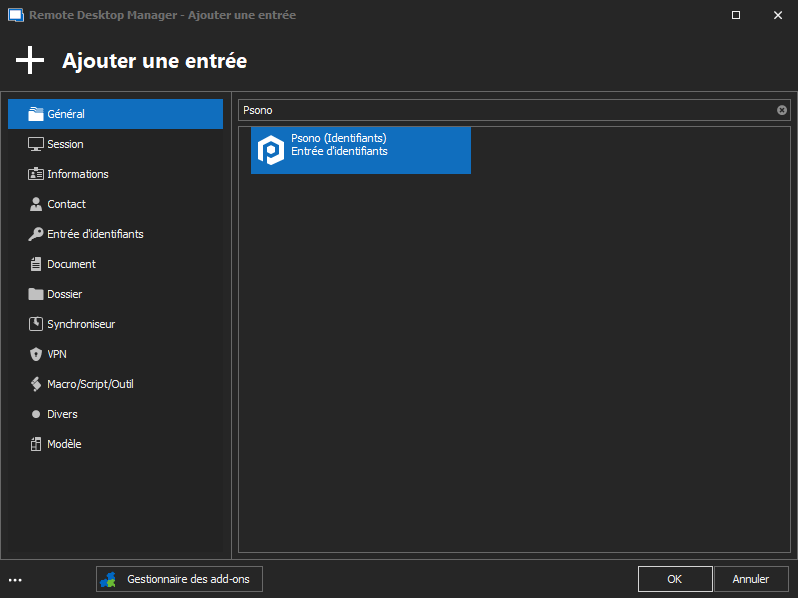The height and width of the screenshot is (598, 798).
Task: Open the Document category
Action: (x=71, y=264)
